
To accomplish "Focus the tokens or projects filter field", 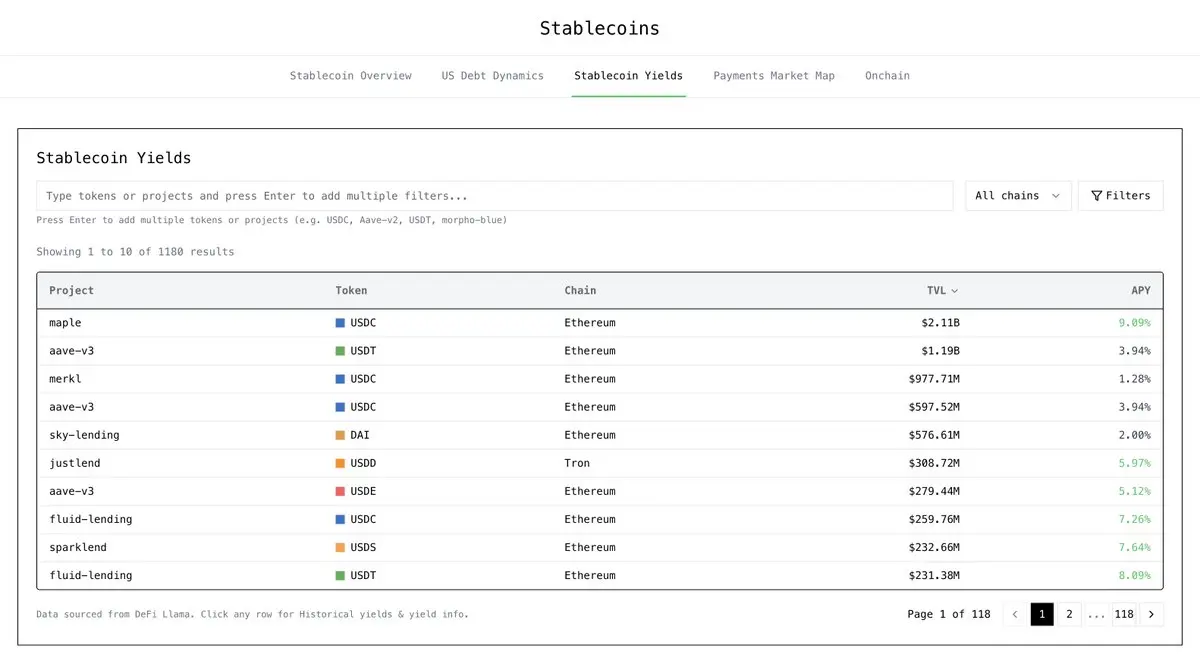I will coord(495,196).
